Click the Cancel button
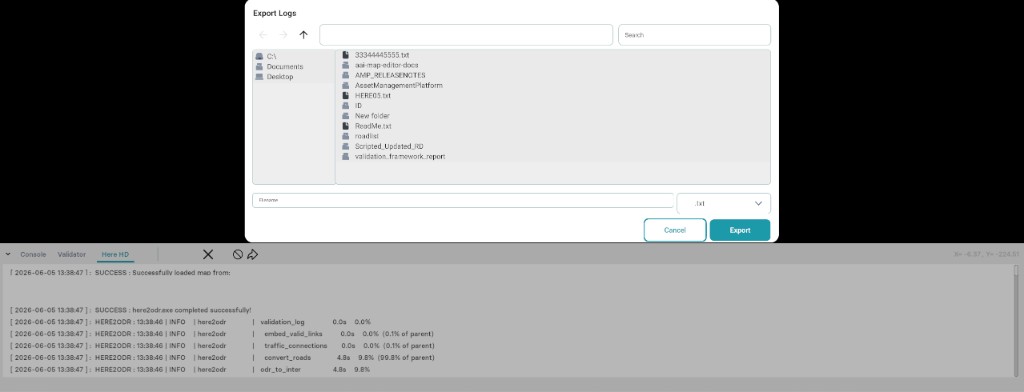Image resolution: width=1024 pixels, height=392 pixels. coord(675,230)
